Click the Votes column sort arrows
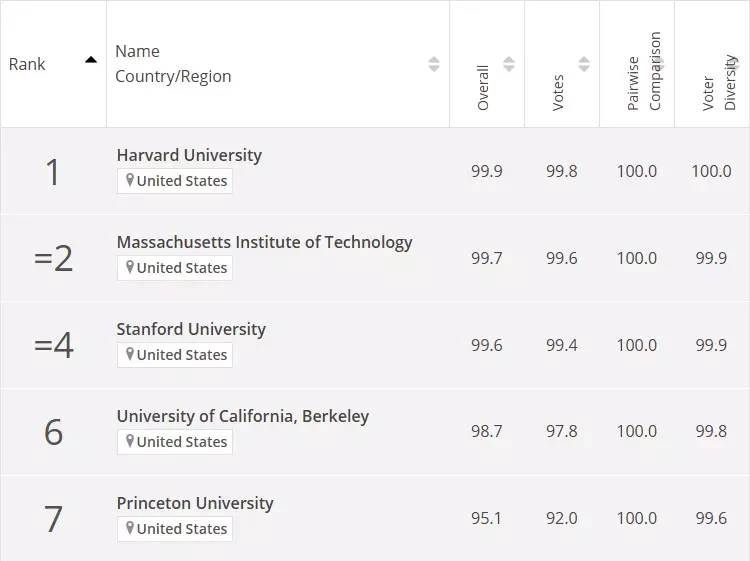 [584, 64]
